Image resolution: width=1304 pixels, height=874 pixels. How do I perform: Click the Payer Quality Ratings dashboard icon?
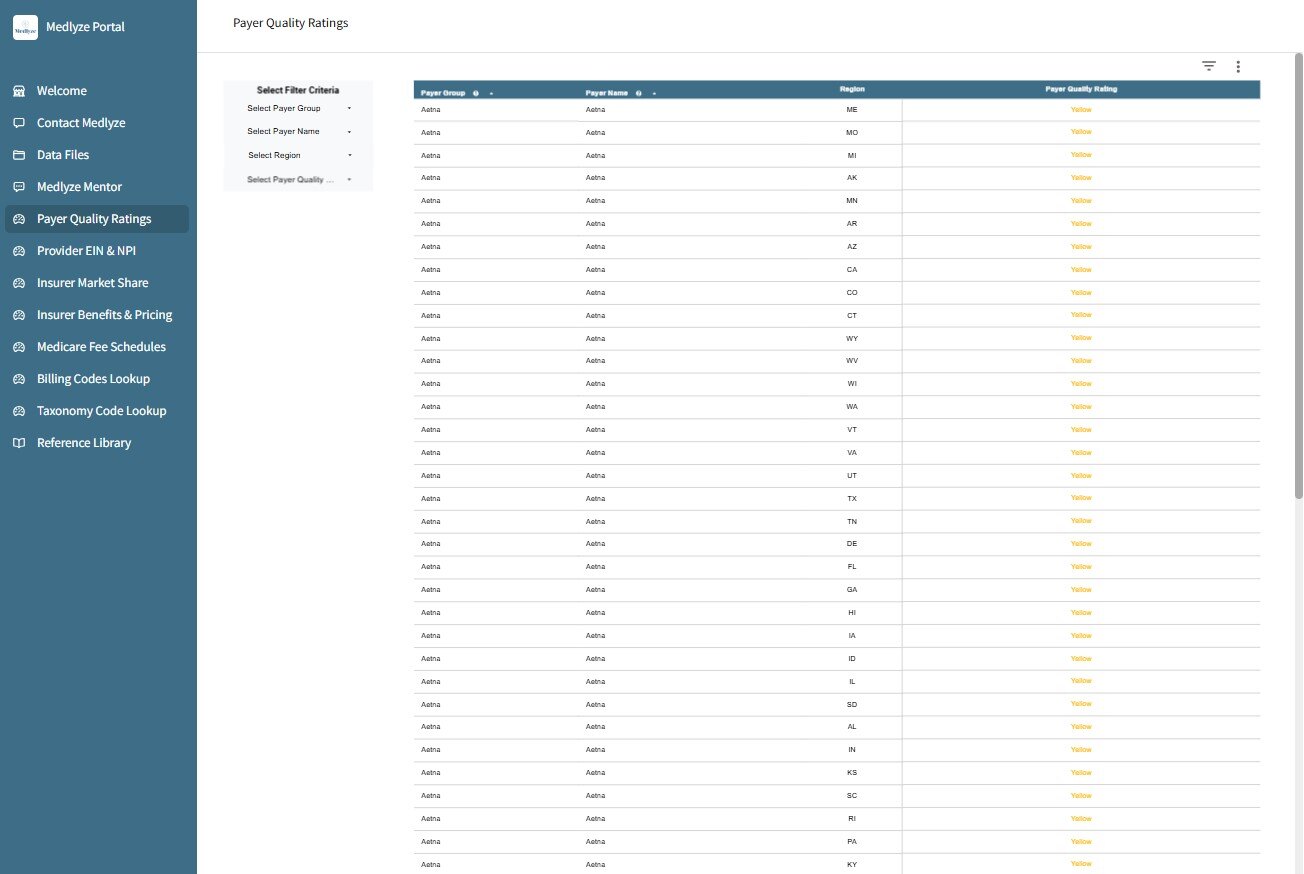coord(19,219)
